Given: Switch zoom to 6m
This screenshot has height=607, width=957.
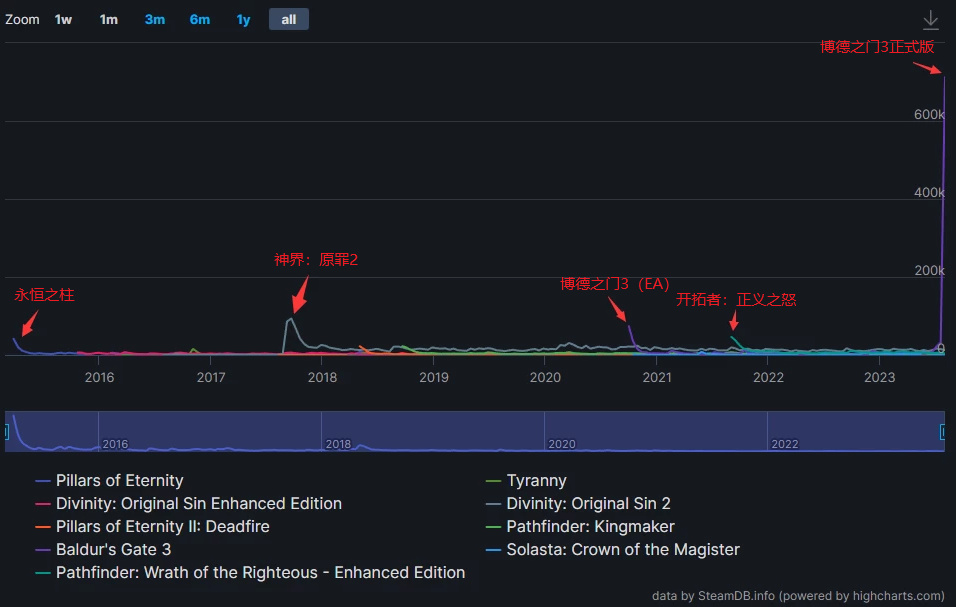Looking at the screenshot, I should click(x=200, y=20).
